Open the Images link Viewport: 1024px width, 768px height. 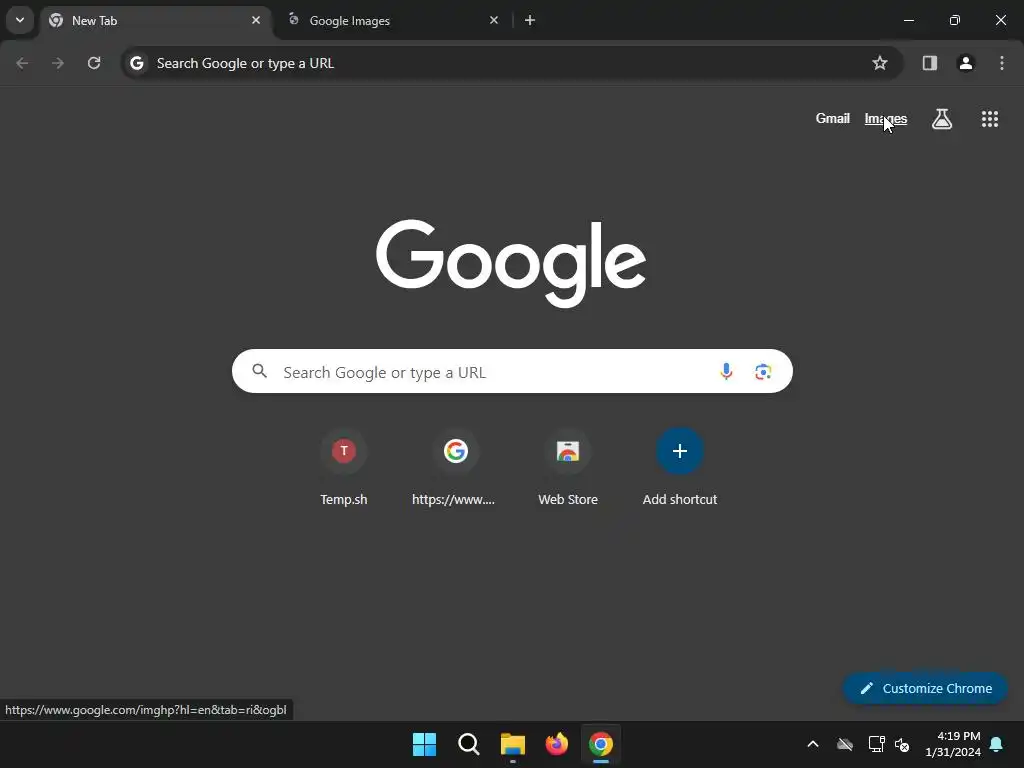(886, 118)
